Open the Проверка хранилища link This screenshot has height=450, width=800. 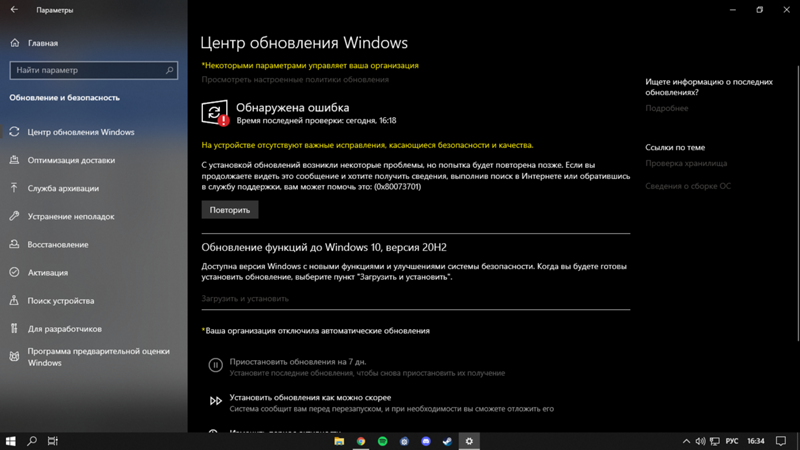tap(686, 163)
